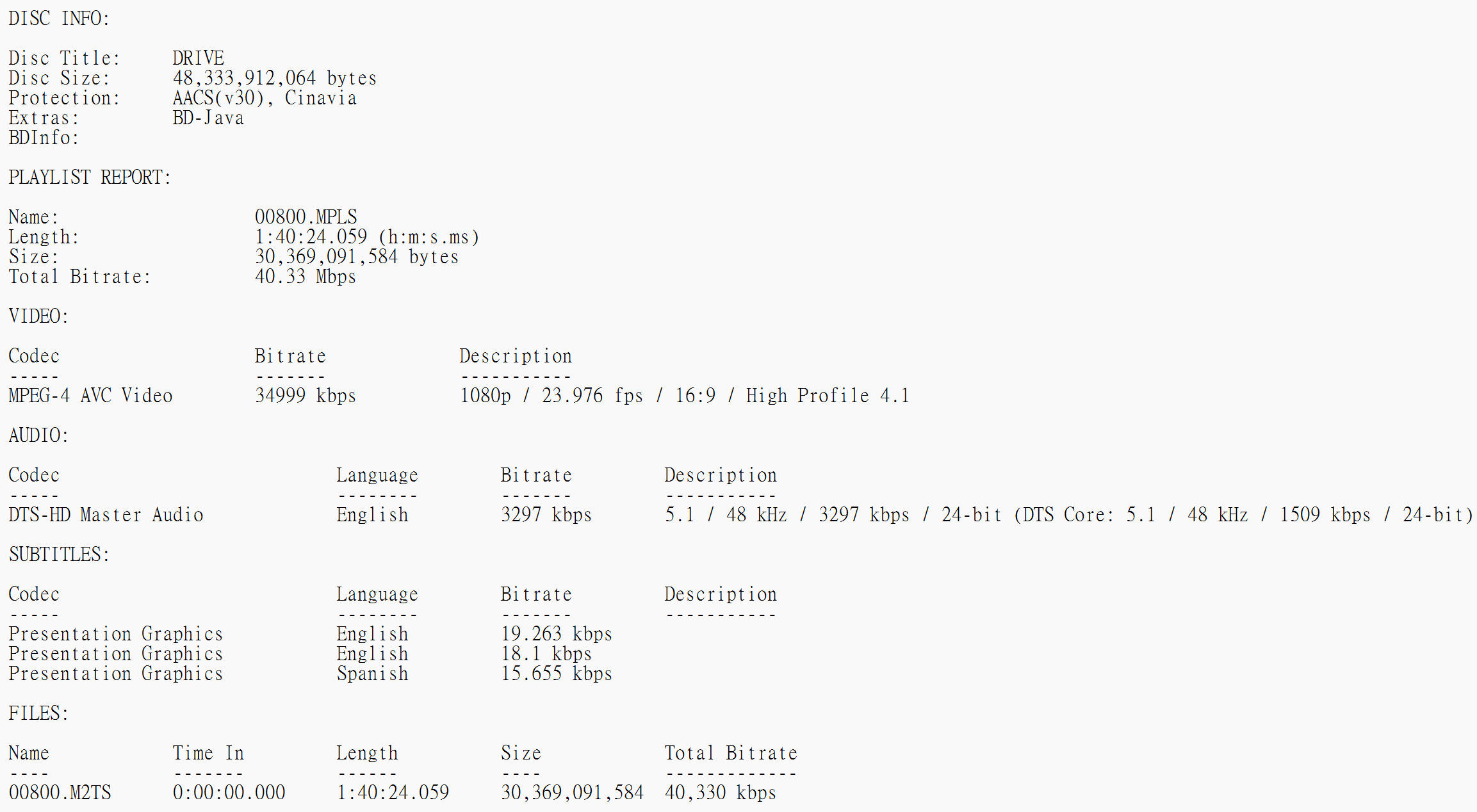Screen dimensions: 1477x812
Task: Click the DTS-HD Master Audio codec text
Action: coord(106,515)
